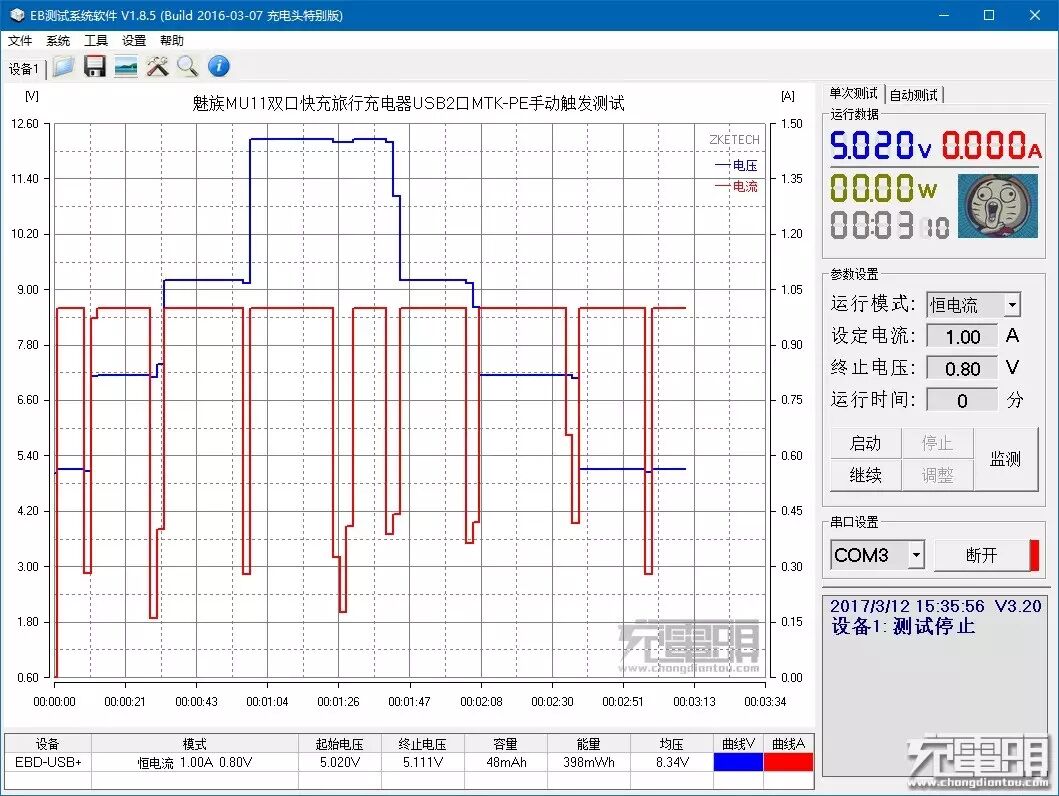Screen dimensions: 1059x796
Task: Switch to the 自动测试 tab
Action: tap(913, 95)
